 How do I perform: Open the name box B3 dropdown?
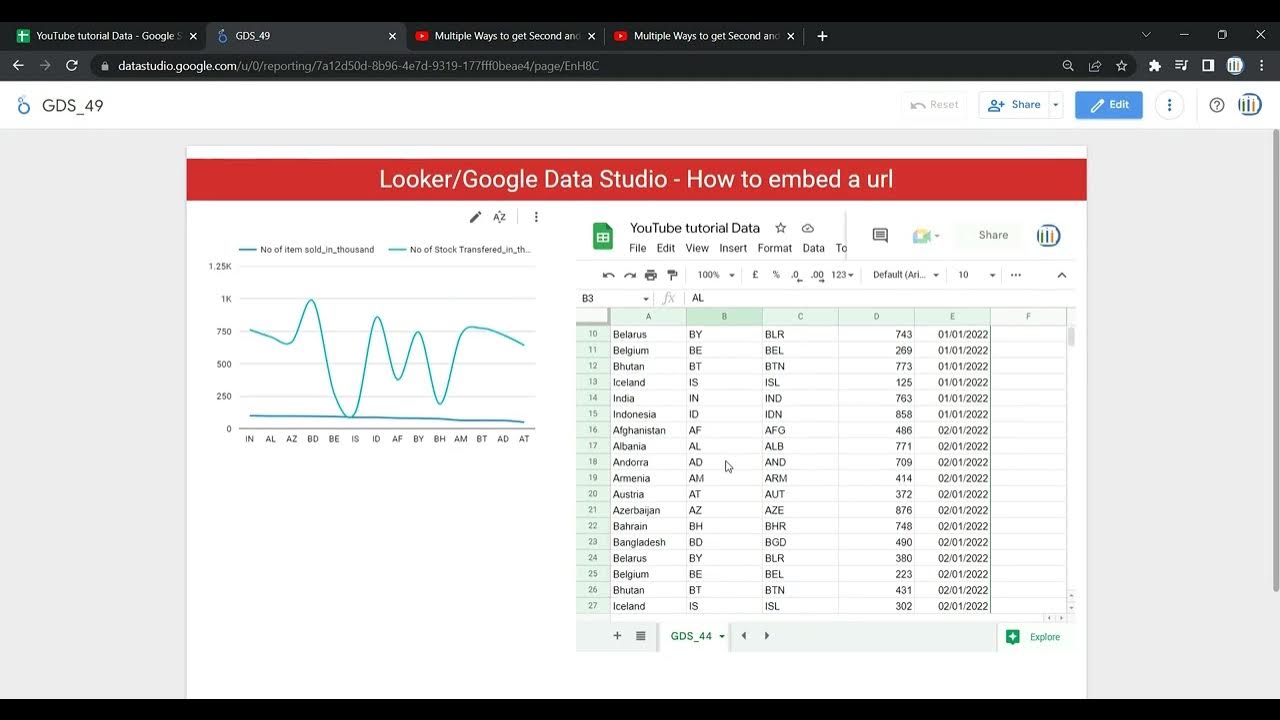645,299
